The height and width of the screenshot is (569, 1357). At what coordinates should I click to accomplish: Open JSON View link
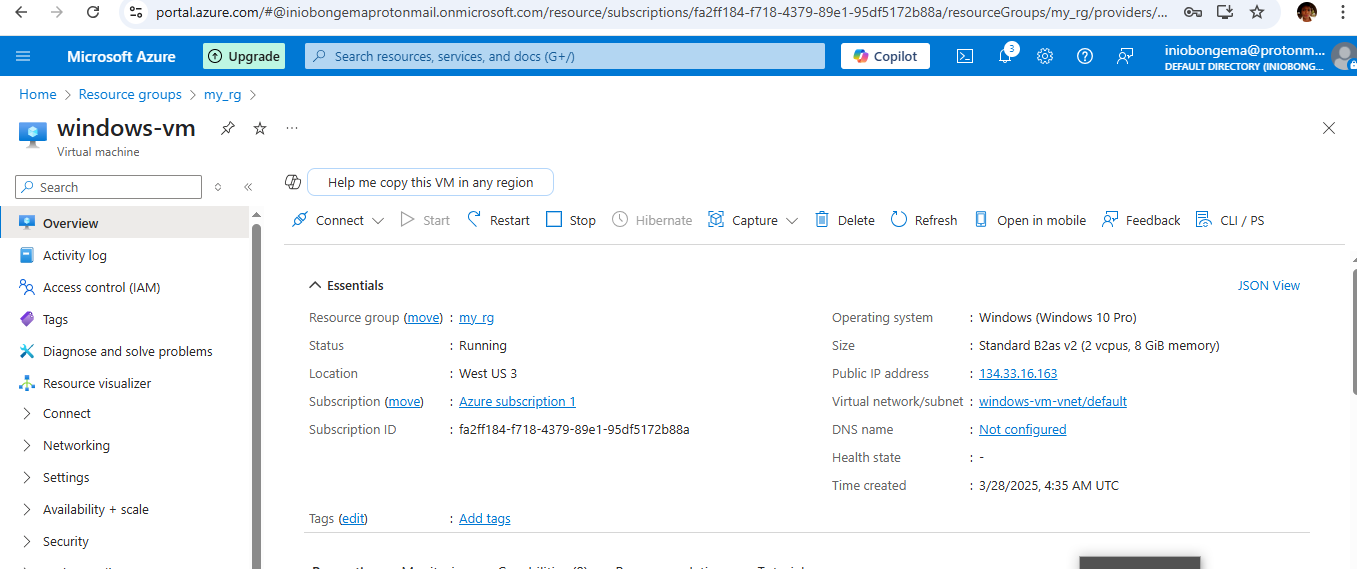[1269, 285]
